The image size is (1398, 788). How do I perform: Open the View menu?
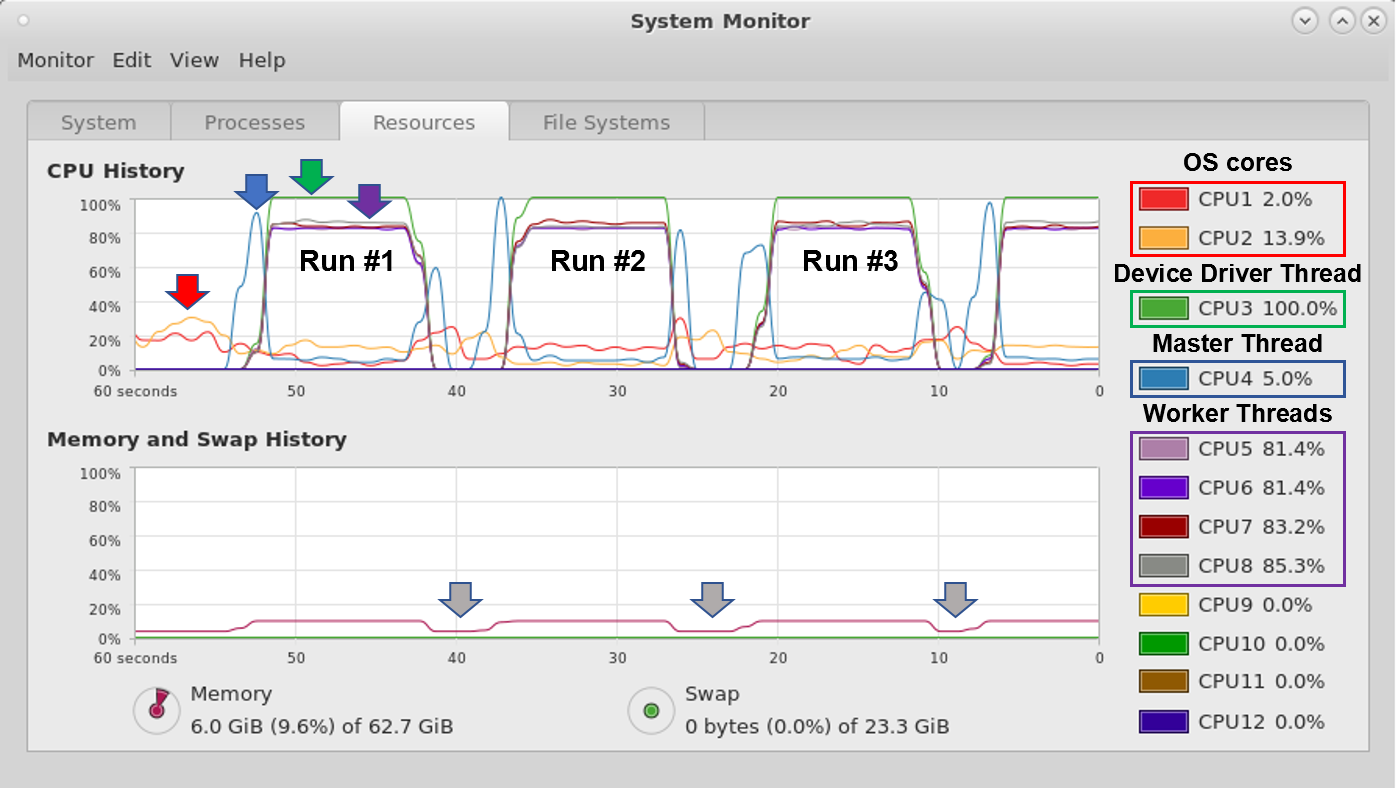(194, 60)
